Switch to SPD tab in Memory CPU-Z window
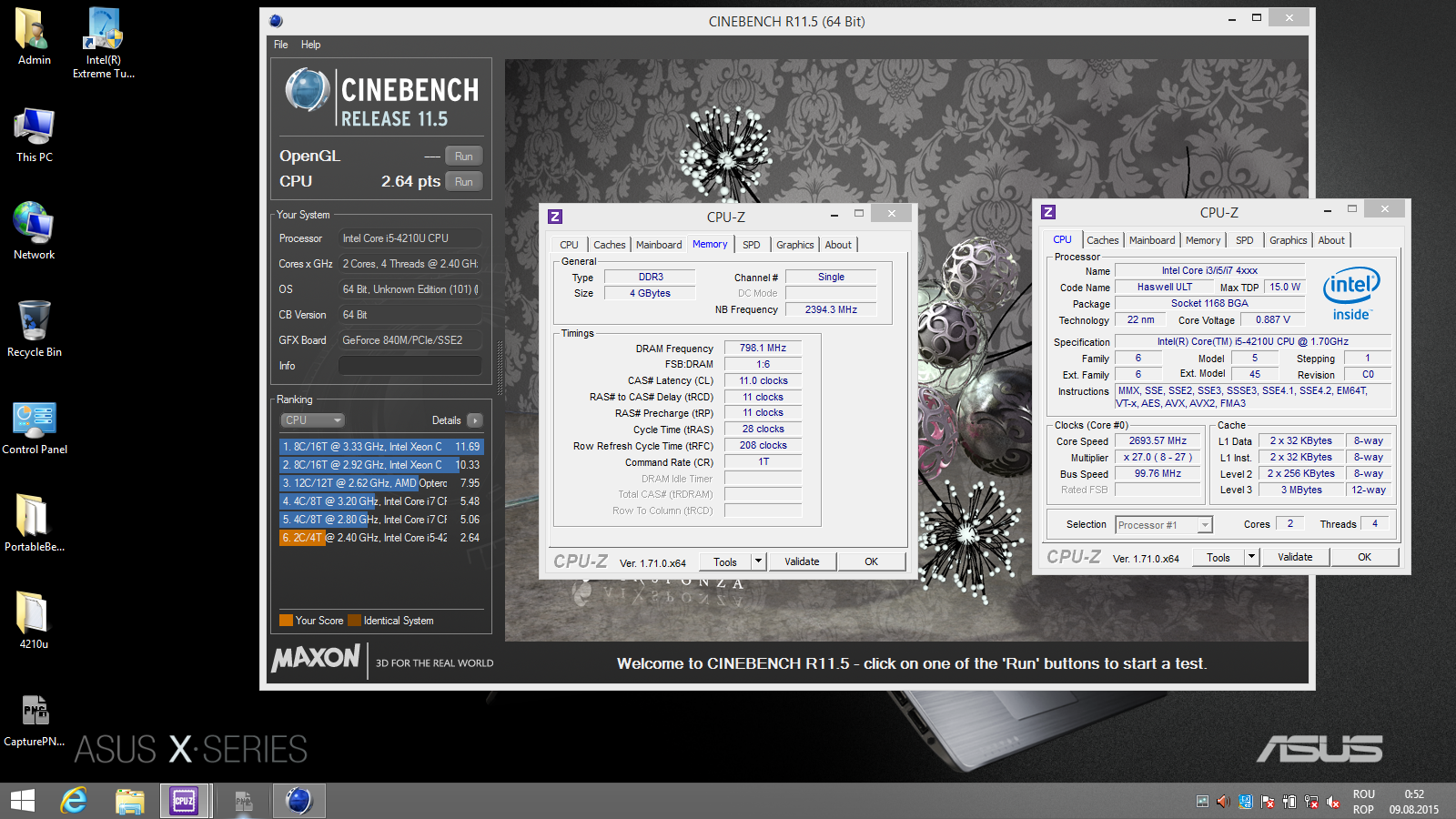This screenshot has height=819, width=1456. point(751,245)
